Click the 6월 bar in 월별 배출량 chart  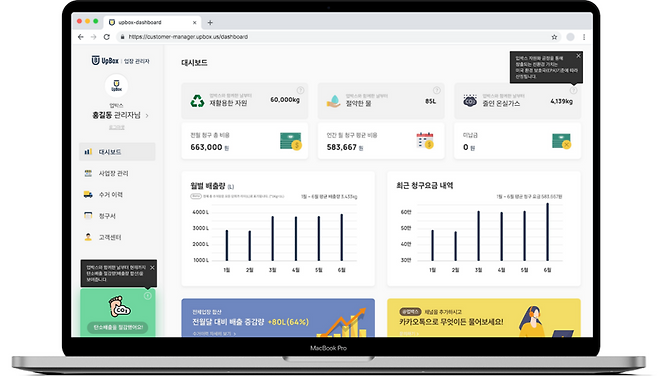342,238
